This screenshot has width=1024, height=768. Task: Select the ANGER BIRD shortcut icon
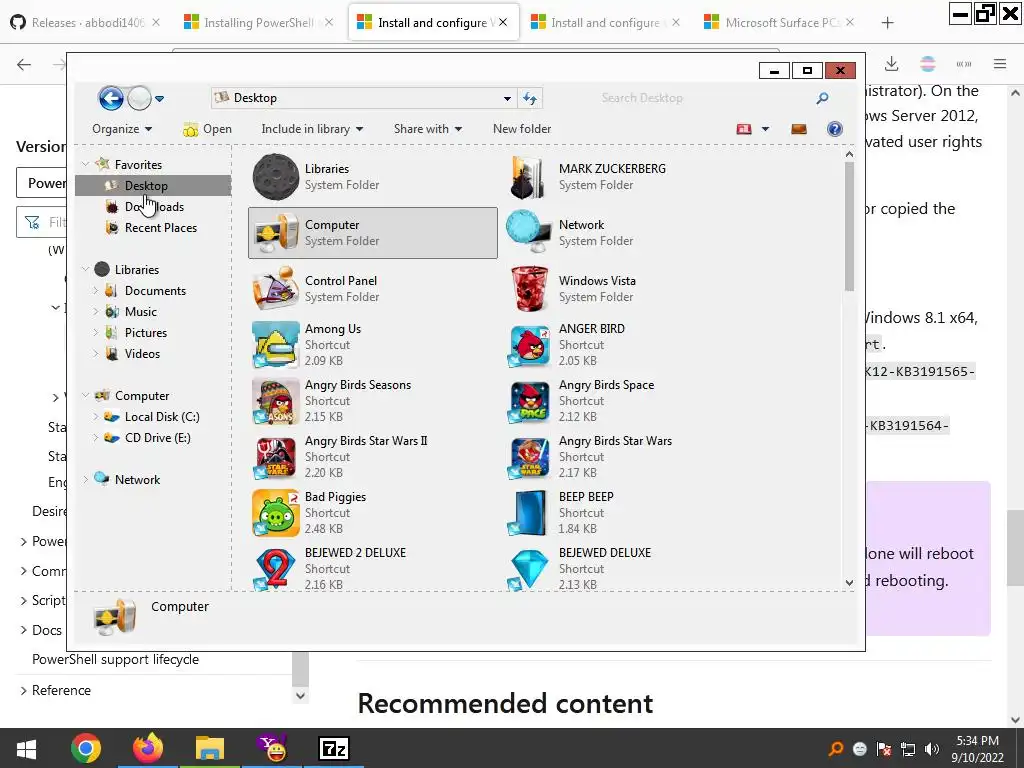pyautogui.click(x=529, y=344)
